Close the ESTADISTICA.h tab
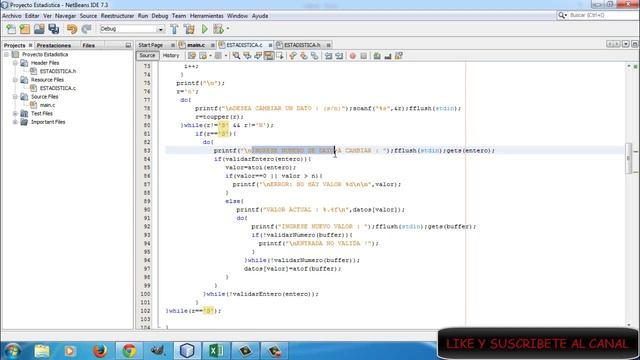The height and width of the screenshot is (360, 640). [329, 45]
